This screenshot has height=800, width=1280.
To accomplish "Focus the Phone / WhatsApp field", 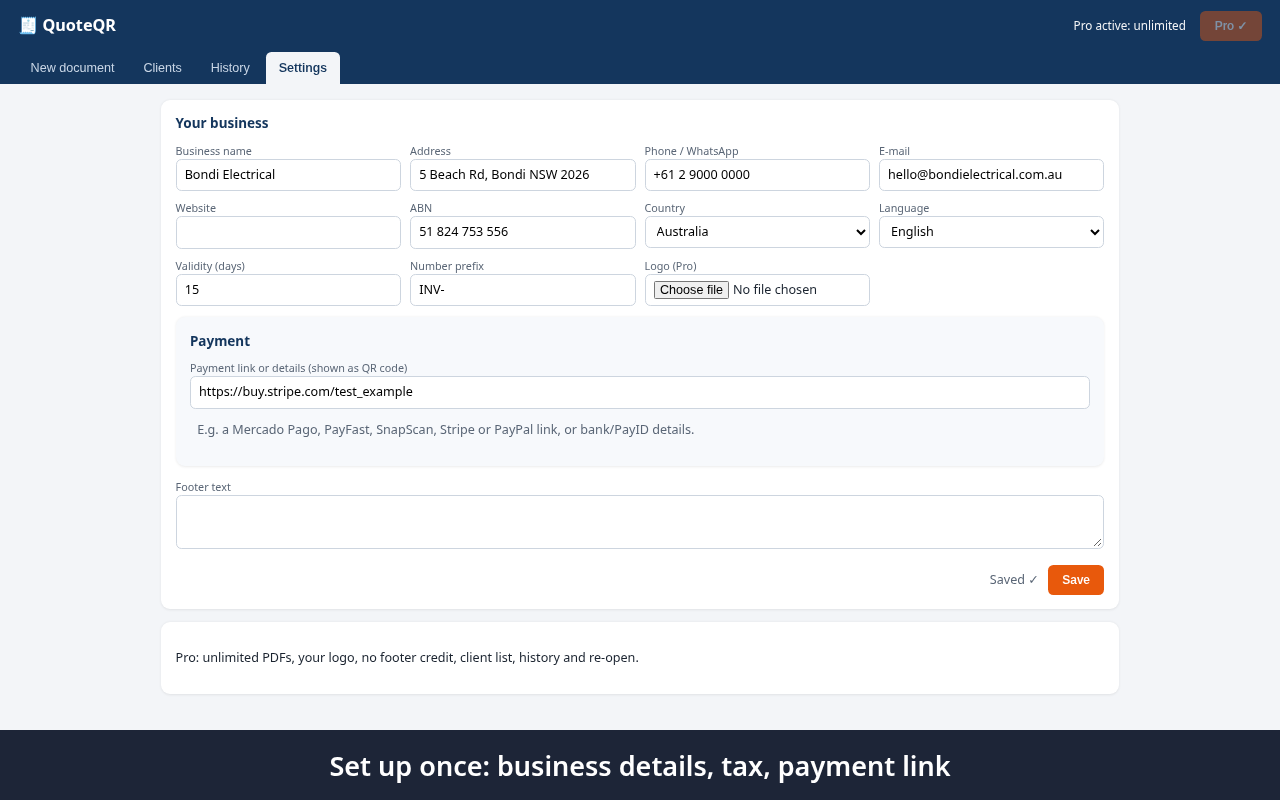I will (x=757, y=175).
